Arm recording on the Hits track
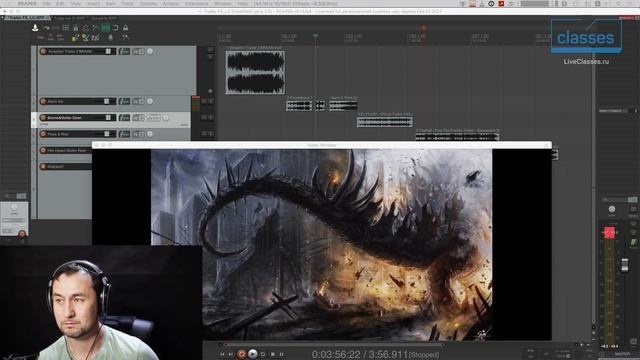640x360 pixels. tap(43, 150)
